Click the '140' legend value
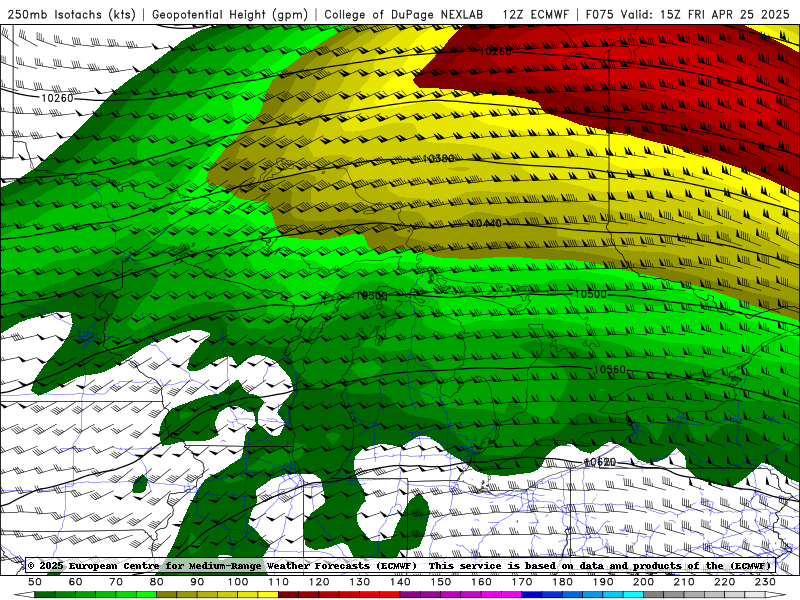 tap(400, 582)
